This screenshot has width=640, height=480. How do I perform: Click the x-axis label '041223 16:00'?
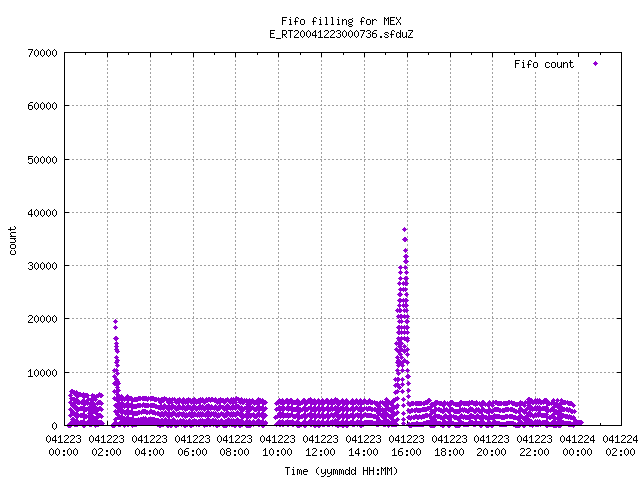pyautogui.click(x=406, y=446)
